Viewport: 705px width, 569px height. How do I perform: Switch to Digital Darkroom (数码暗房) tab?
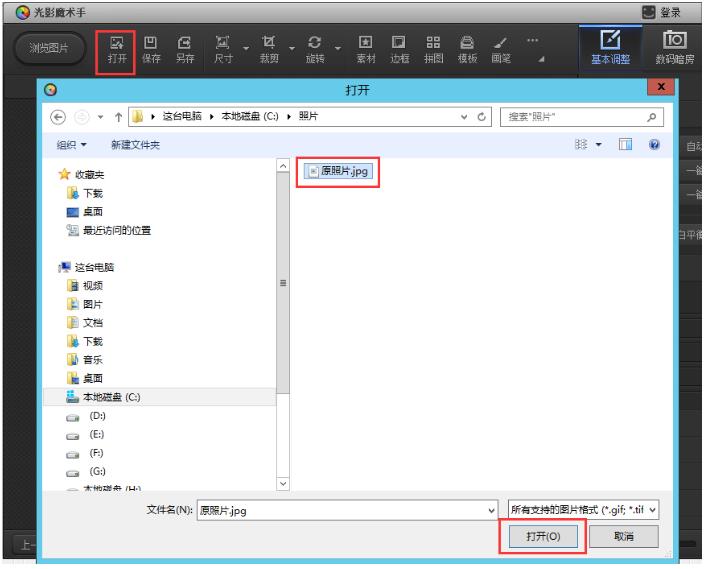[675, 48]
